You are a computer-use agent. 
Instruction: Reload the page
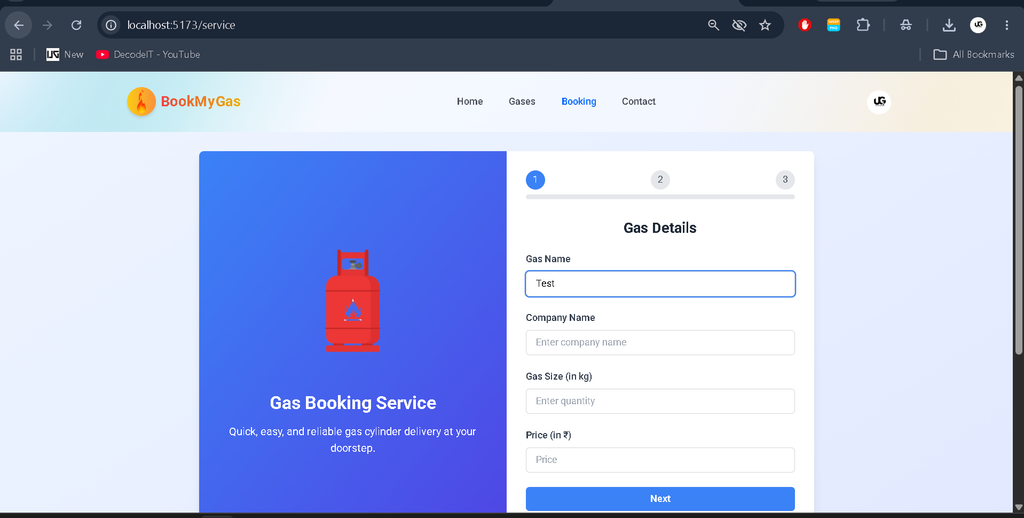tap(76, 25)
